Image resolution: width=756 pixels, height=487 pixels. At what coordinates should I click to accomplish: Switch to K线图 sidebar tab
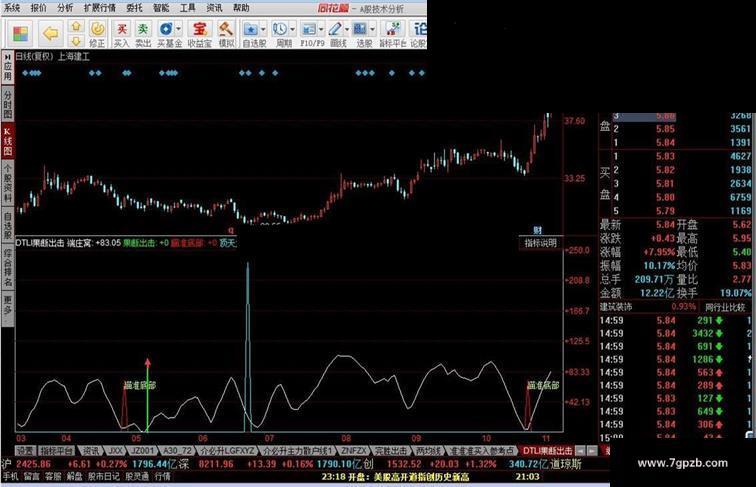[x=7, y=140]
